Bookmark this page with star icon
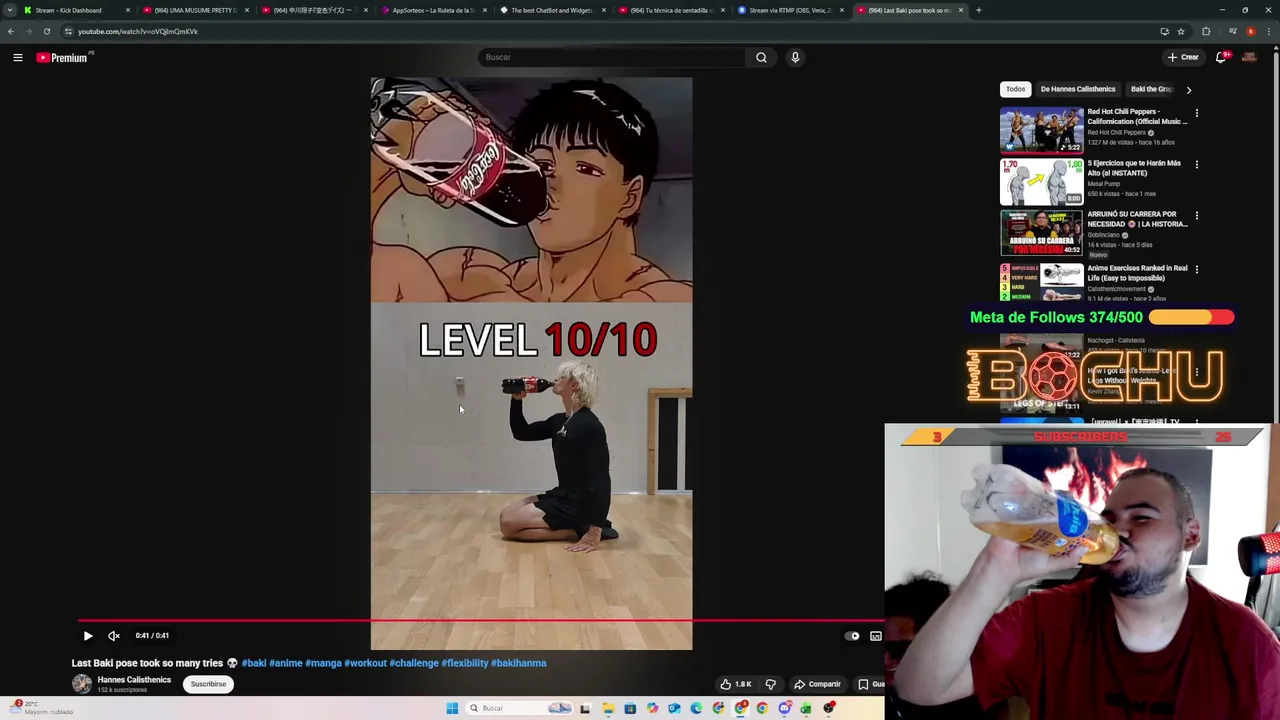Image resolution: width=1280 pixels, height=720 pixels. pos(1180,31)
